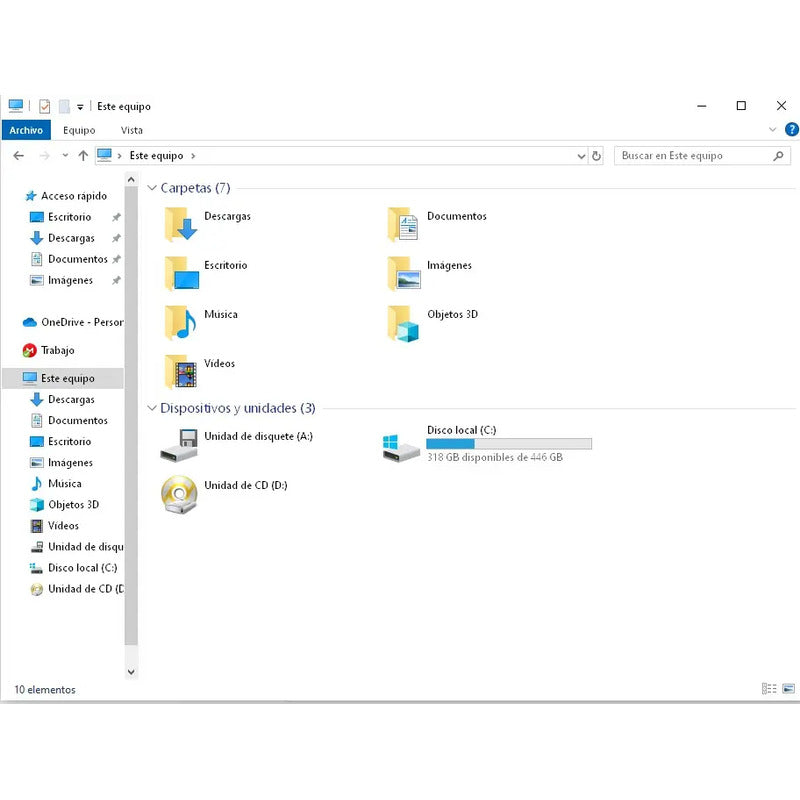The image size is (800, 800).
Task: Select the Disco local (C:) drive icon
Action: click(x=402, y=448)
